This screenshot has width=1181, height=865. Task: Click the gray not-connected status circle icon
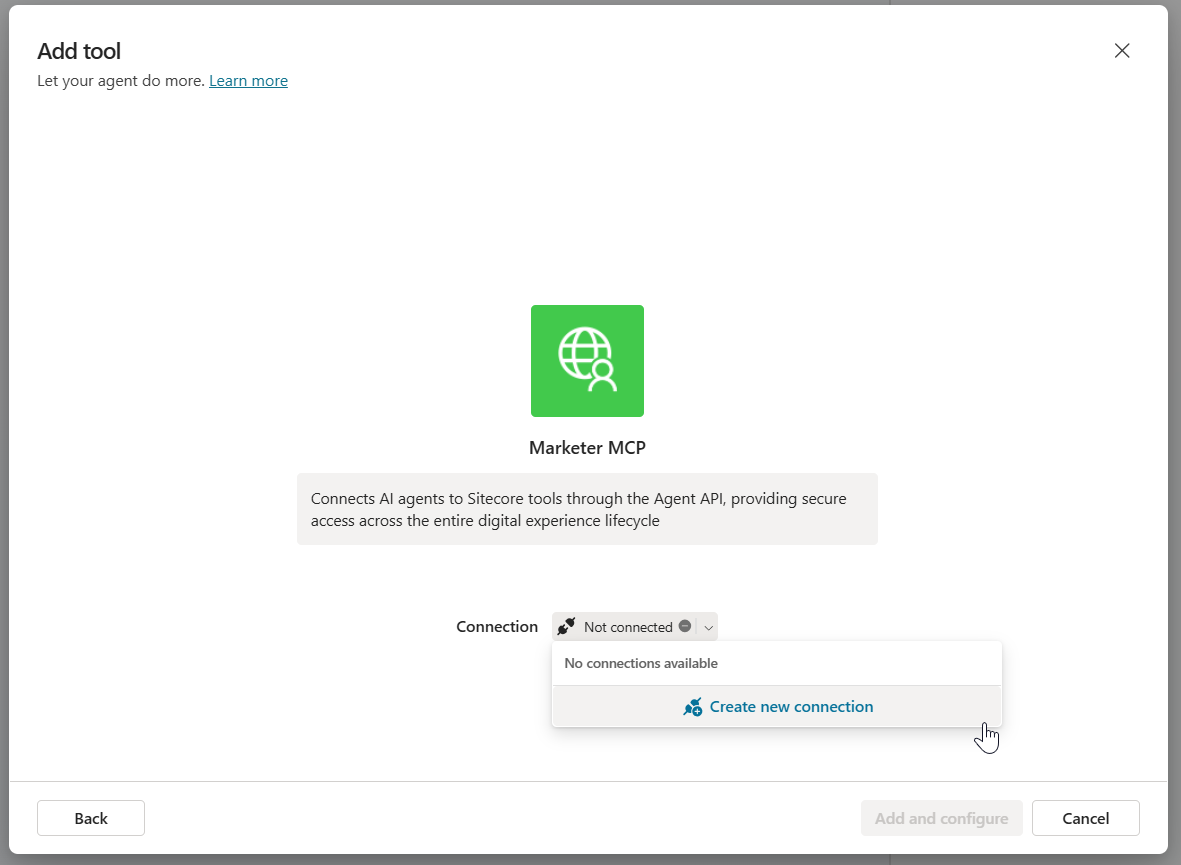pyautogui.click(x=685, y=626)
